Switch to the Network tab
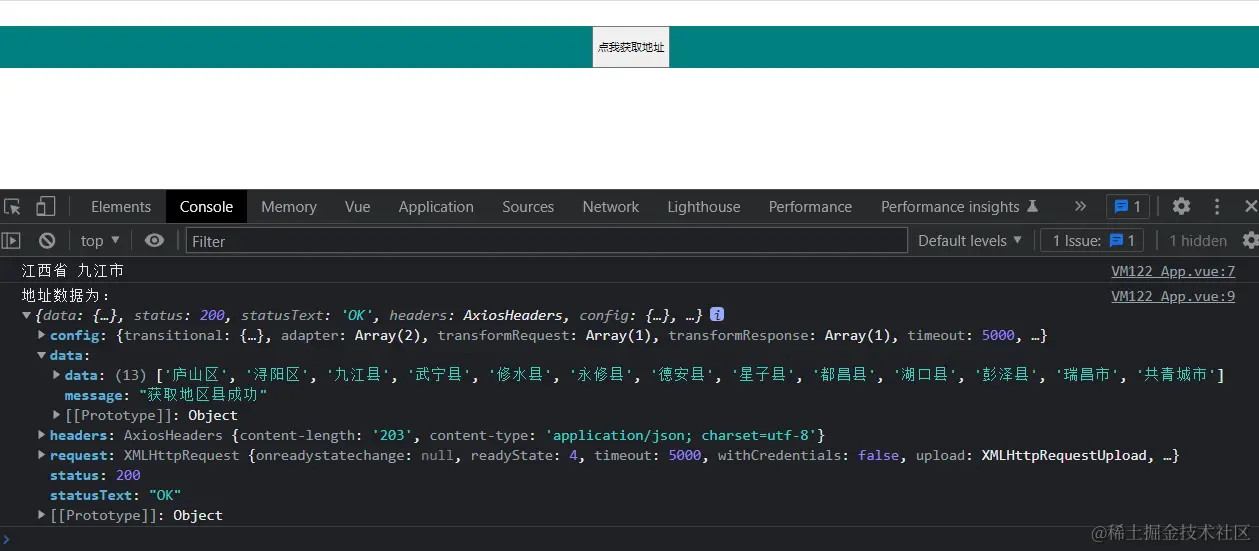1259x551 pixels. pos(611,207)
